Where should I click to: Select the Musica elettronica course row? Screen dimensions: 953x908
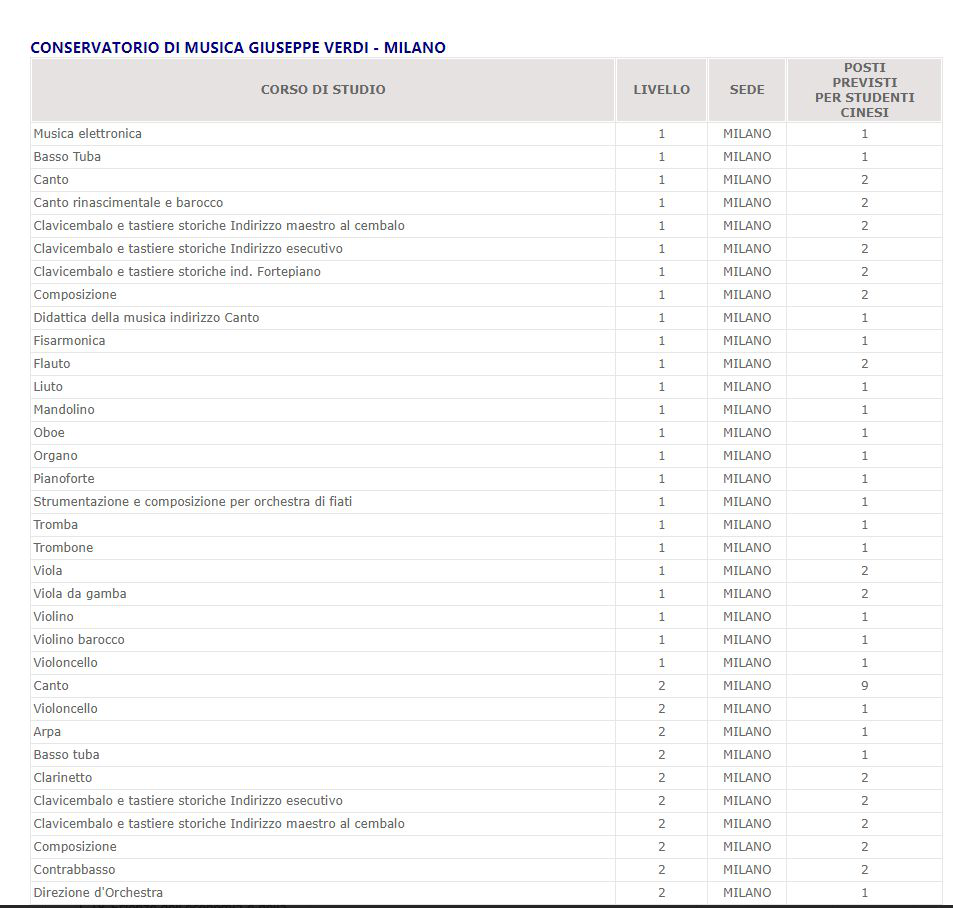[88, 134]
